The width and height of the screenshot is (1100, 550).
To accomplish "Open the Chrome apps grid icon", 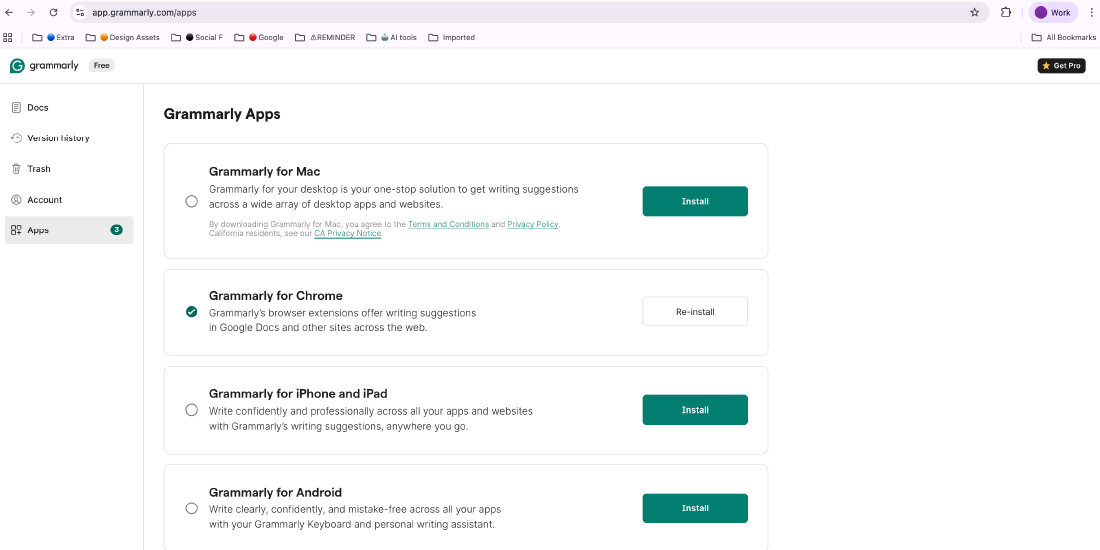I will pos(8,37).
